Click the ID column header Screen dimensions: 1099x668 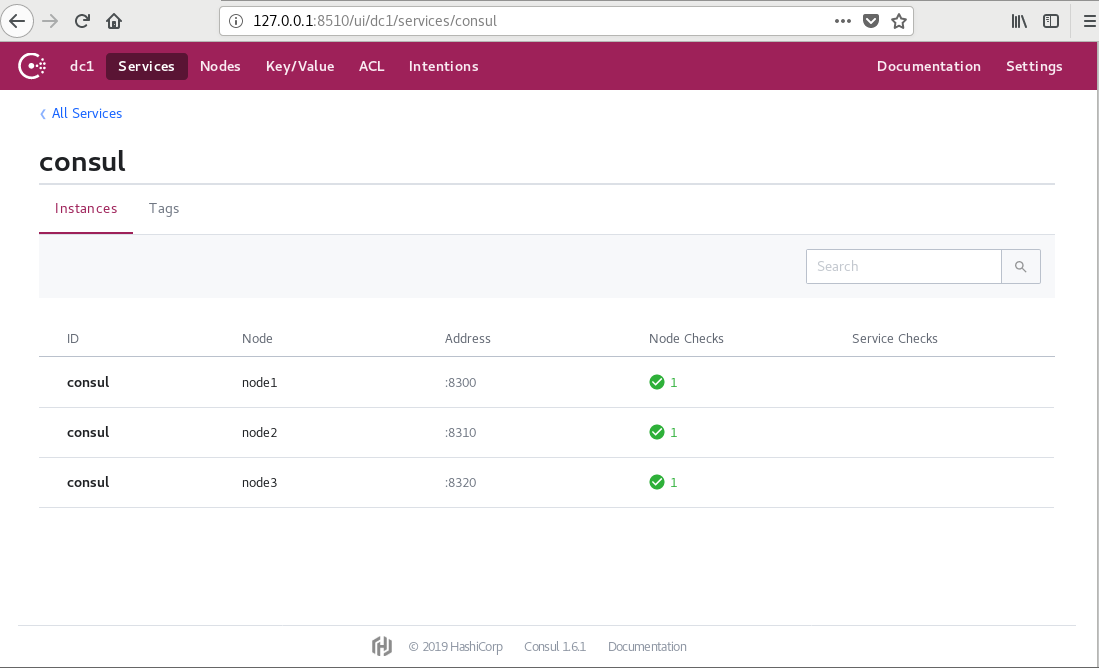[x=73, y=339]
